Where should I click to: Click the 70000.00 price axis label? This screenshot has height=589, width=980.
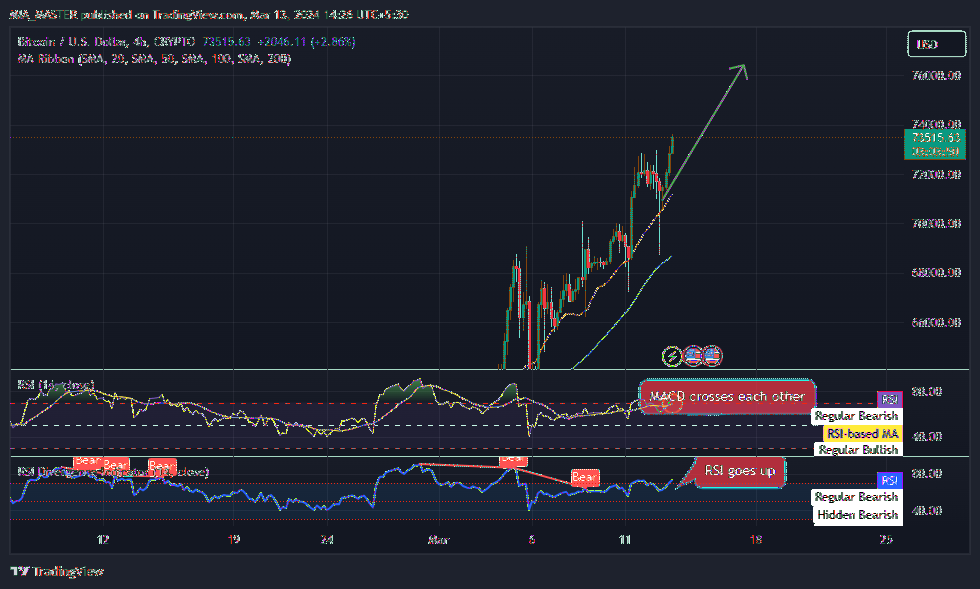tap(936, 223)
